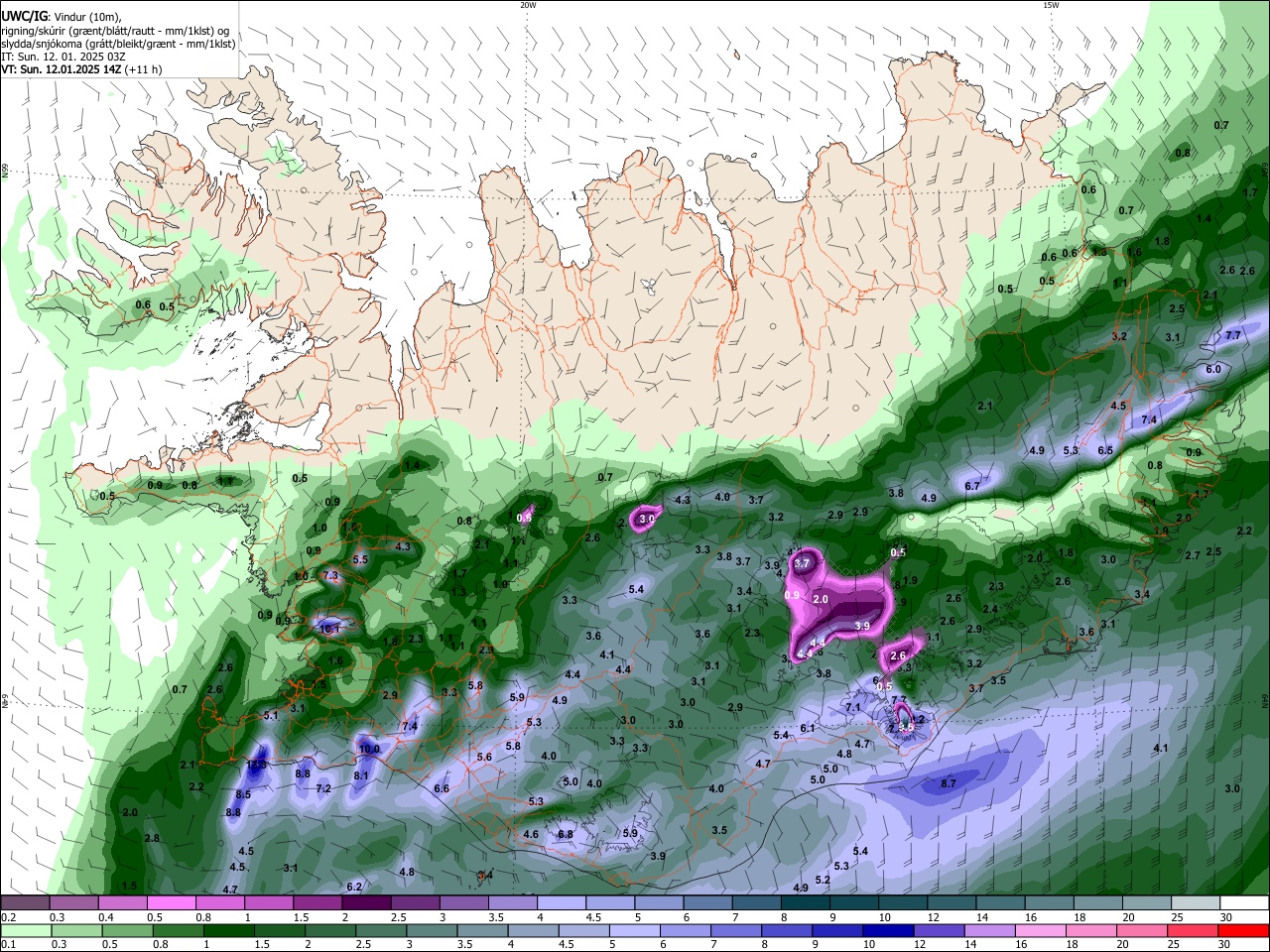Click the mauve 0.2 swatch in top legend row

25,902
